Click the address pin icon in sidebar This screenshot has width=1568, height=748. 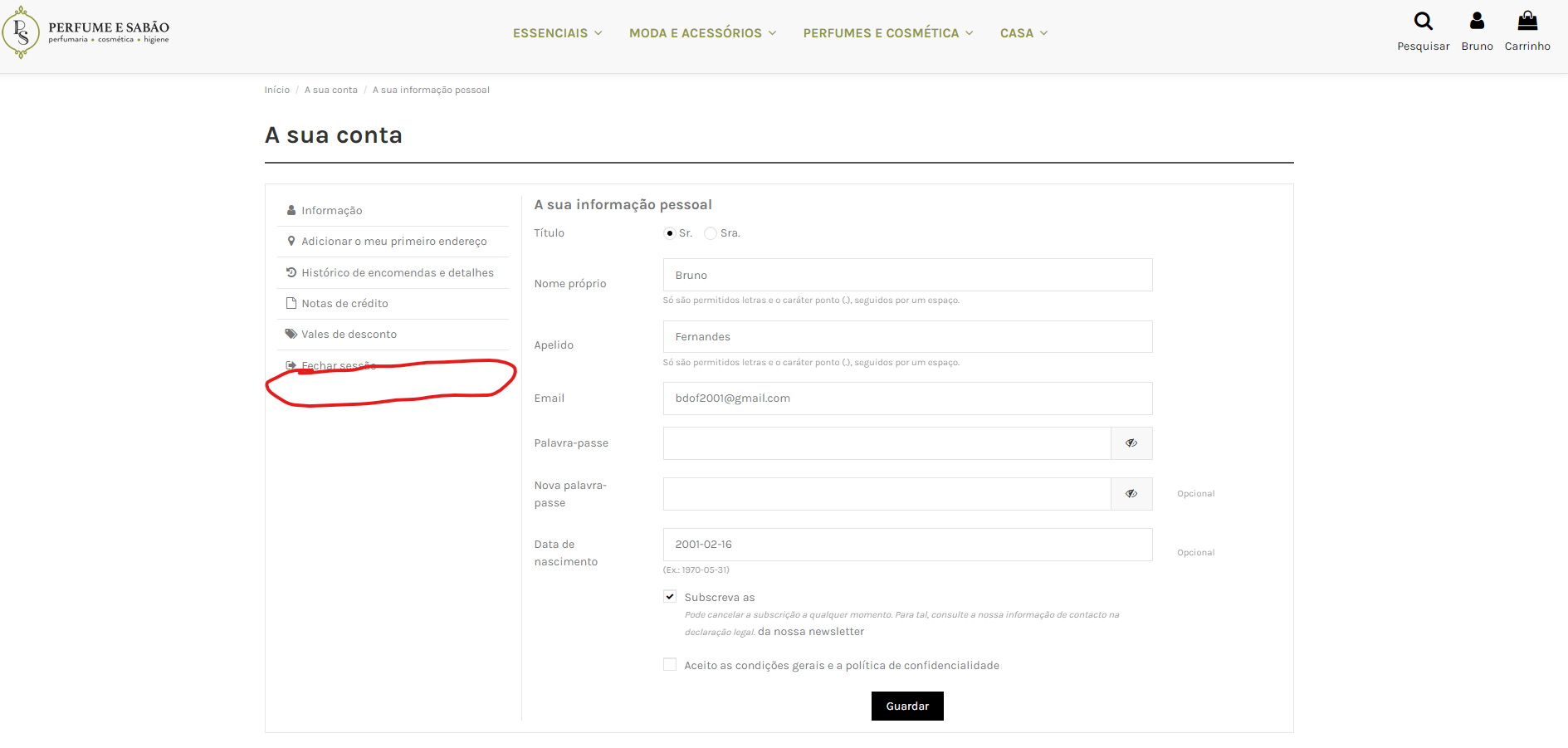tap(291, 241)
